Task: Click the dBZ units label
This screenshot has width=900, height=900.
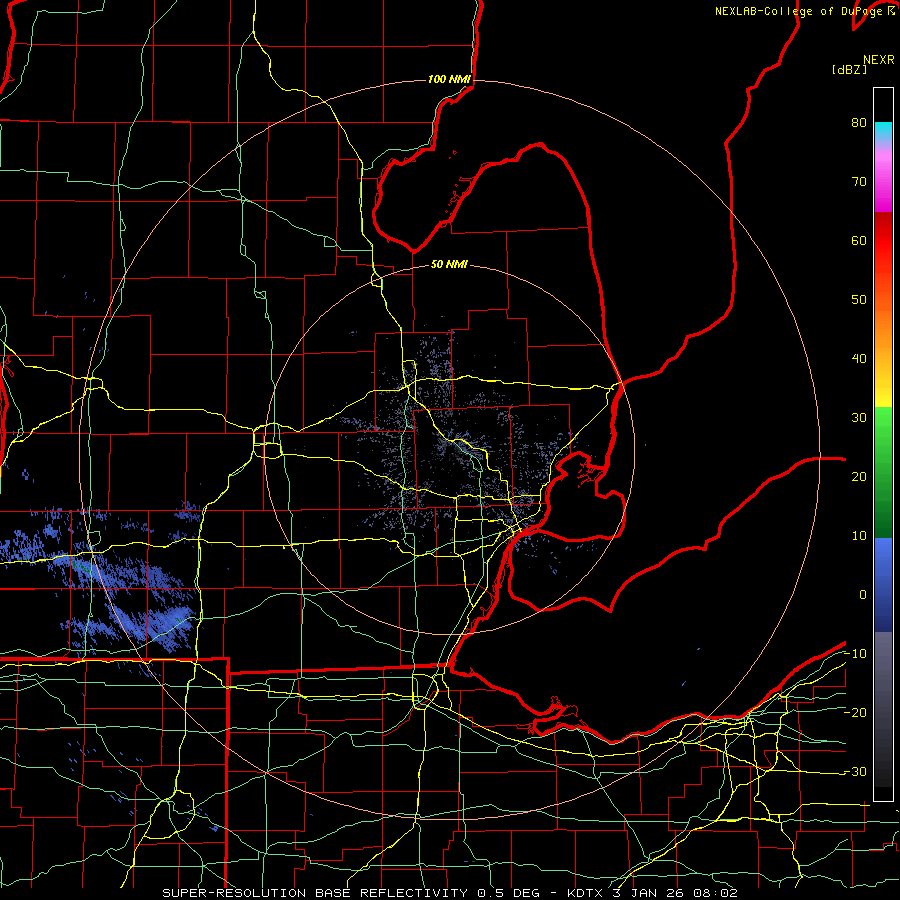Action: pos(849,70)
